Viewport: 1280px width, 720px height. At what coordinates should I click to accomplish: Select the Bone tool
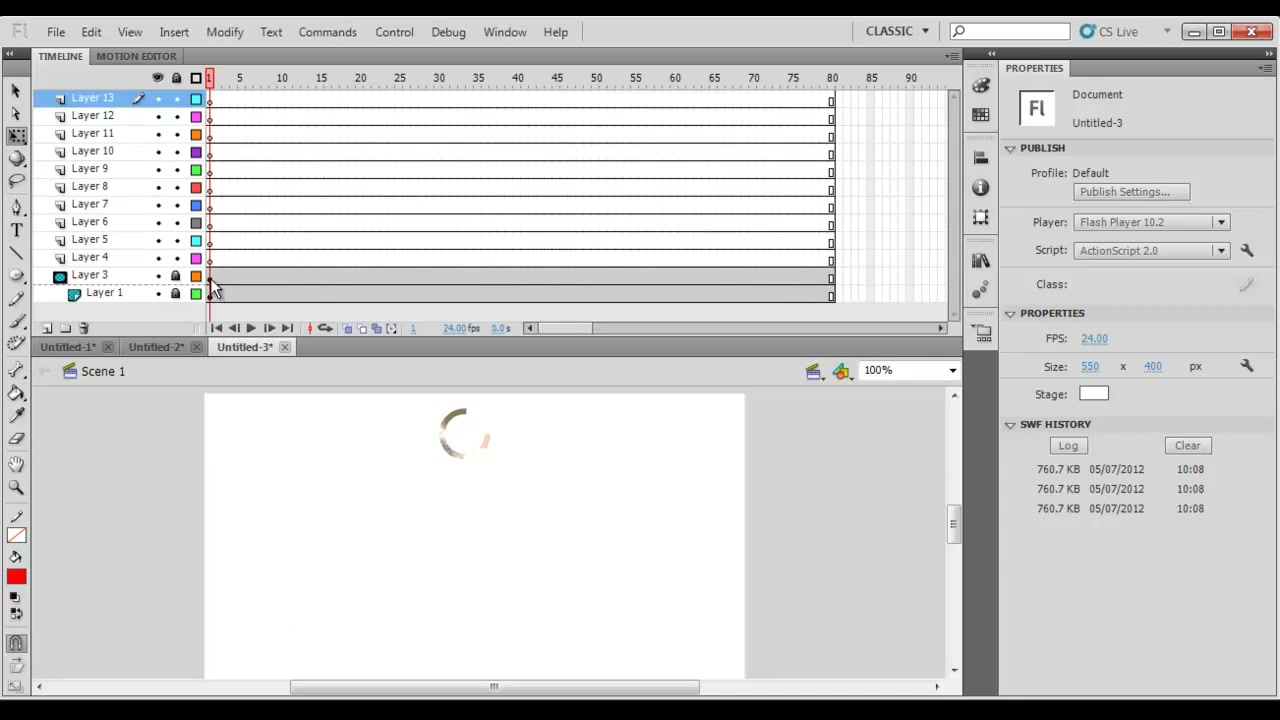point(16,369)
